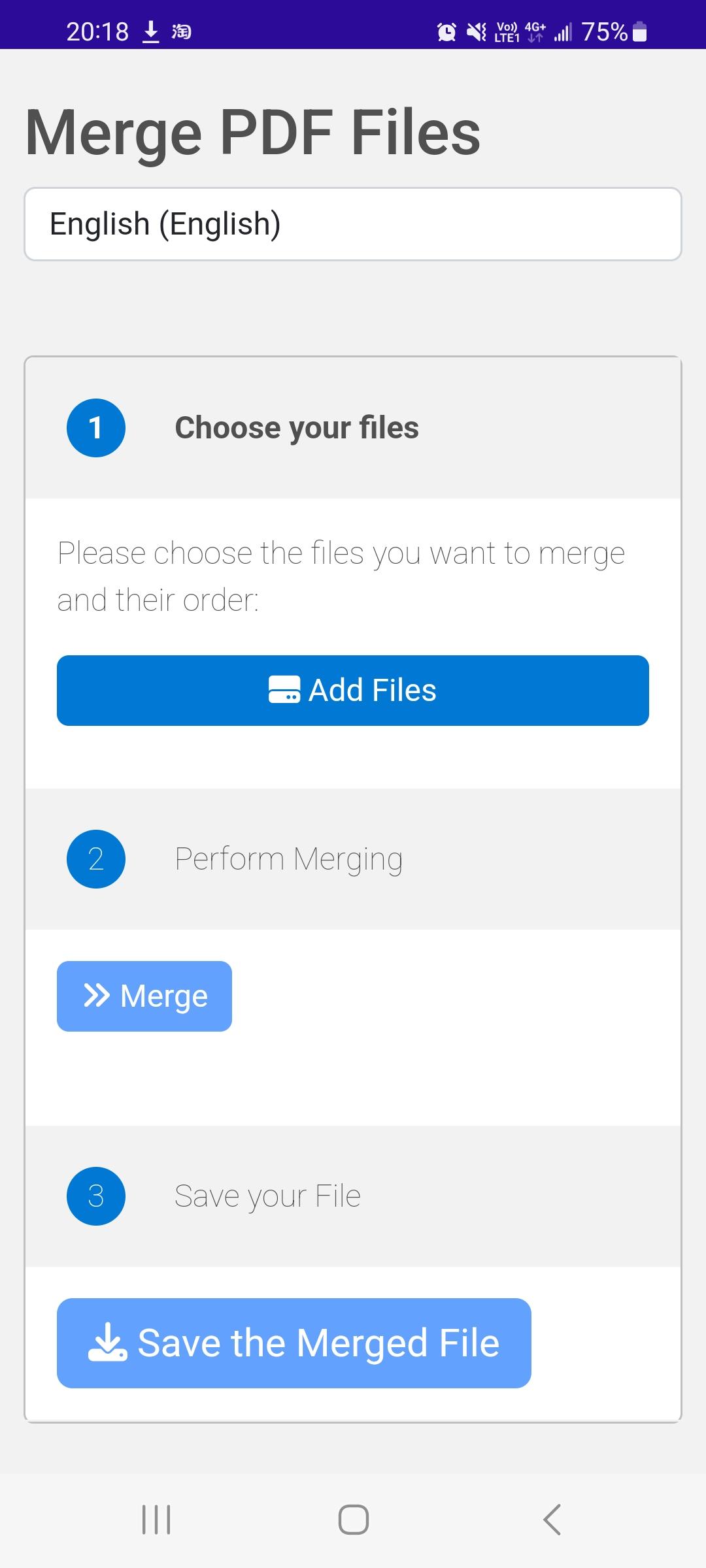The image size is (706, 1568).
Task: Select step 1 number circle
Action: pyautogui.click(x=96, y=428)
